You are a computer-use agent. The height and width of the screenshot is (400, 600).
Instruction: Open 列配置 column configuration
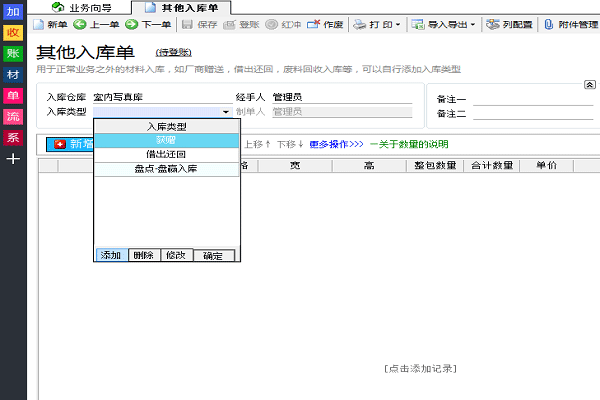click(509, 24)
